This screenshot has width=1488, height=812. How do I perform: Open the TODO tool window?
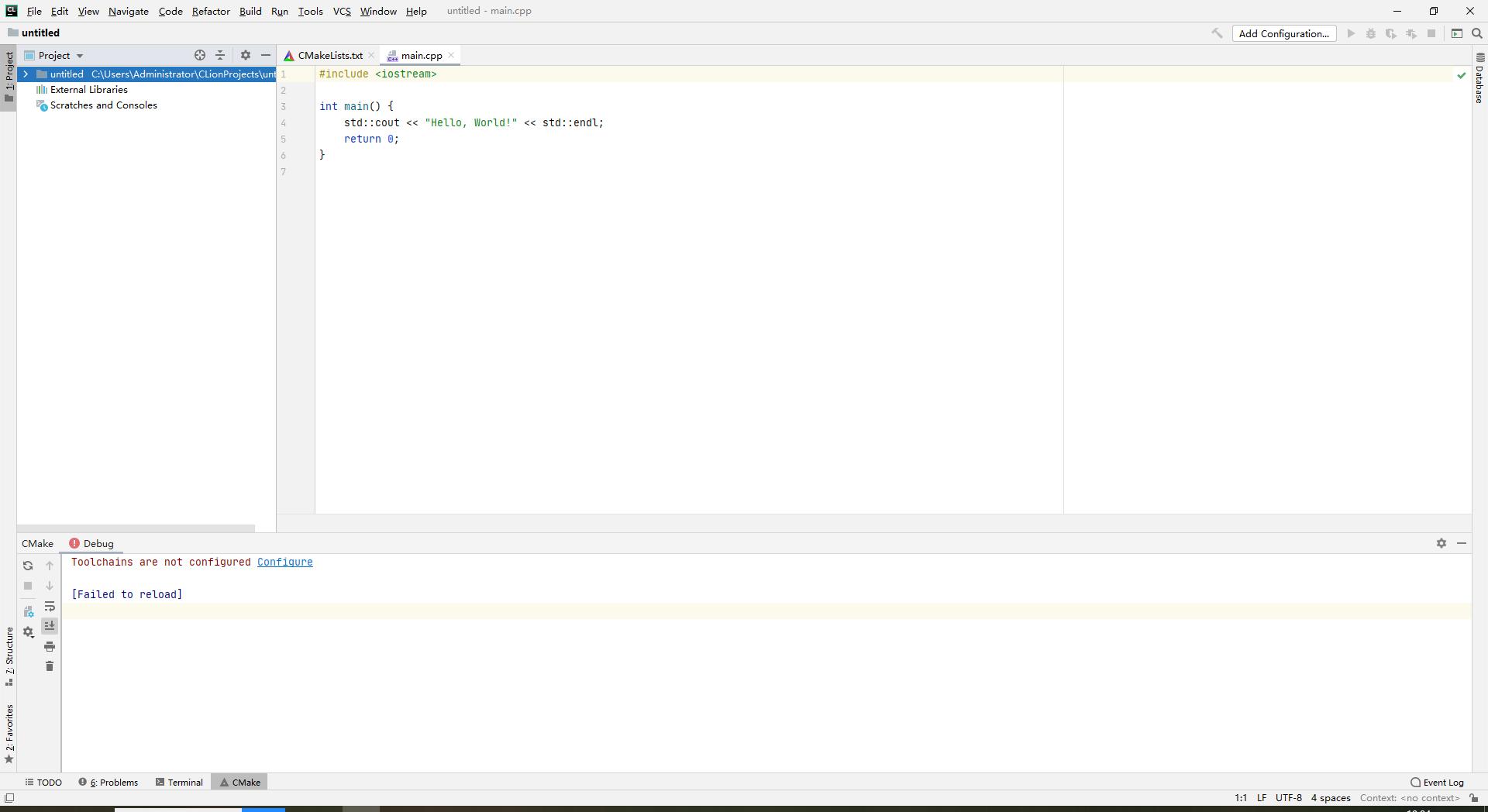[43, 783]
